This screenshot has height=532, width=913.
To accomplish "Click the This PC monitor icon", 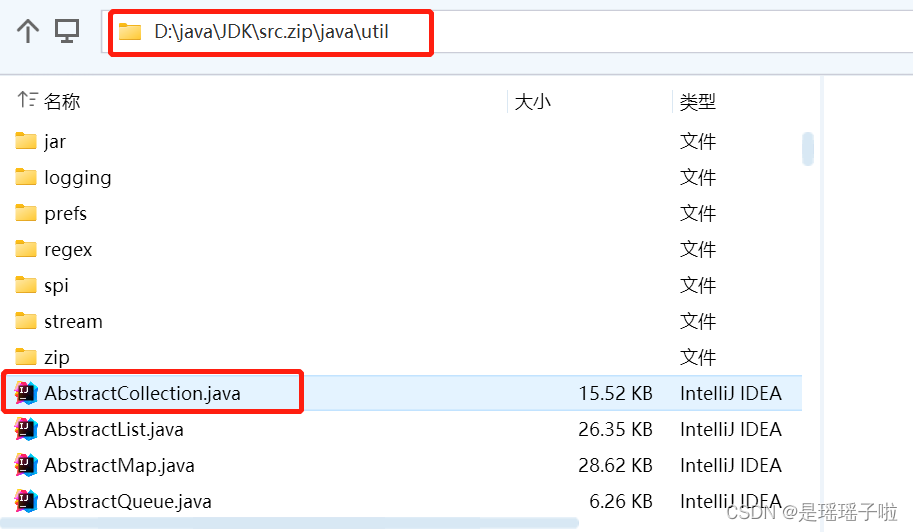I will pos(67,31).
